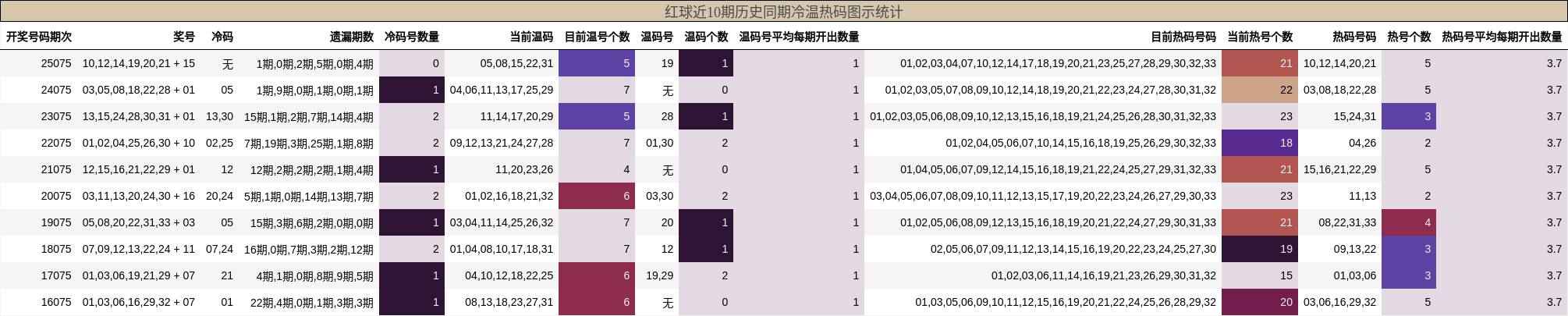
Task: Click the 温码号 column header
Action: 657,37
